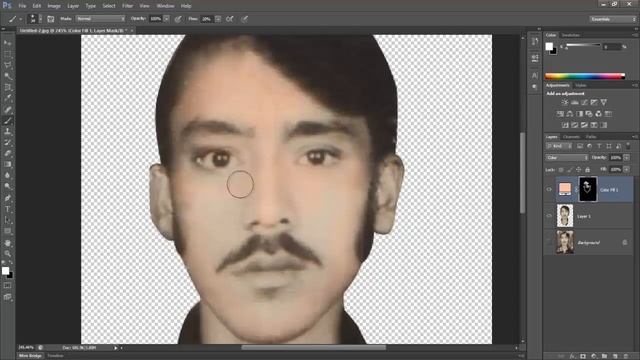
Task: Select the Dodge tool
Action: coord(7,187)
